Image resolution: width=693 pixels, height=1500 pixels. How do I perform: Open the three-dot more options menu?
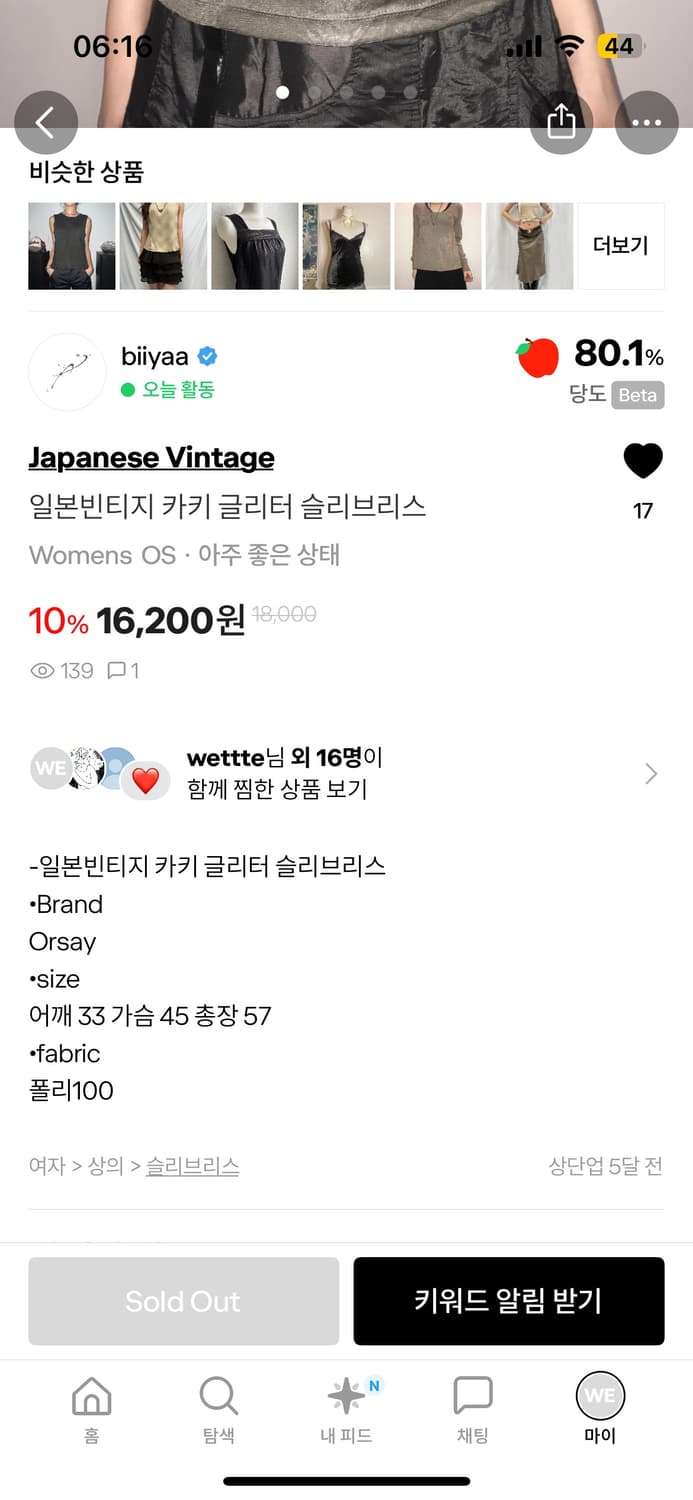[646, 122]
